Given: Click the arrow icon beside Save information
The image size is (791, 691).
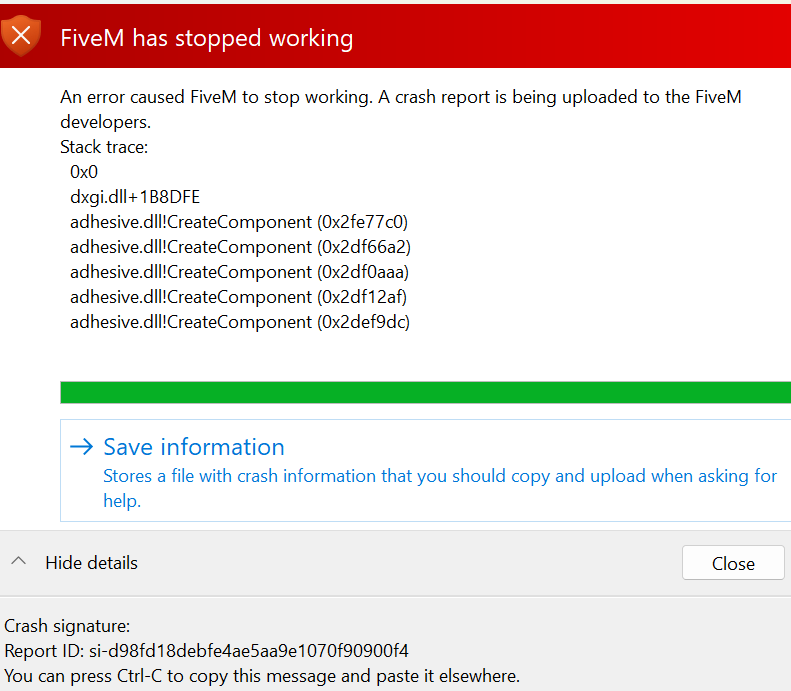Looking at the screenshot, I should point(82,447).
